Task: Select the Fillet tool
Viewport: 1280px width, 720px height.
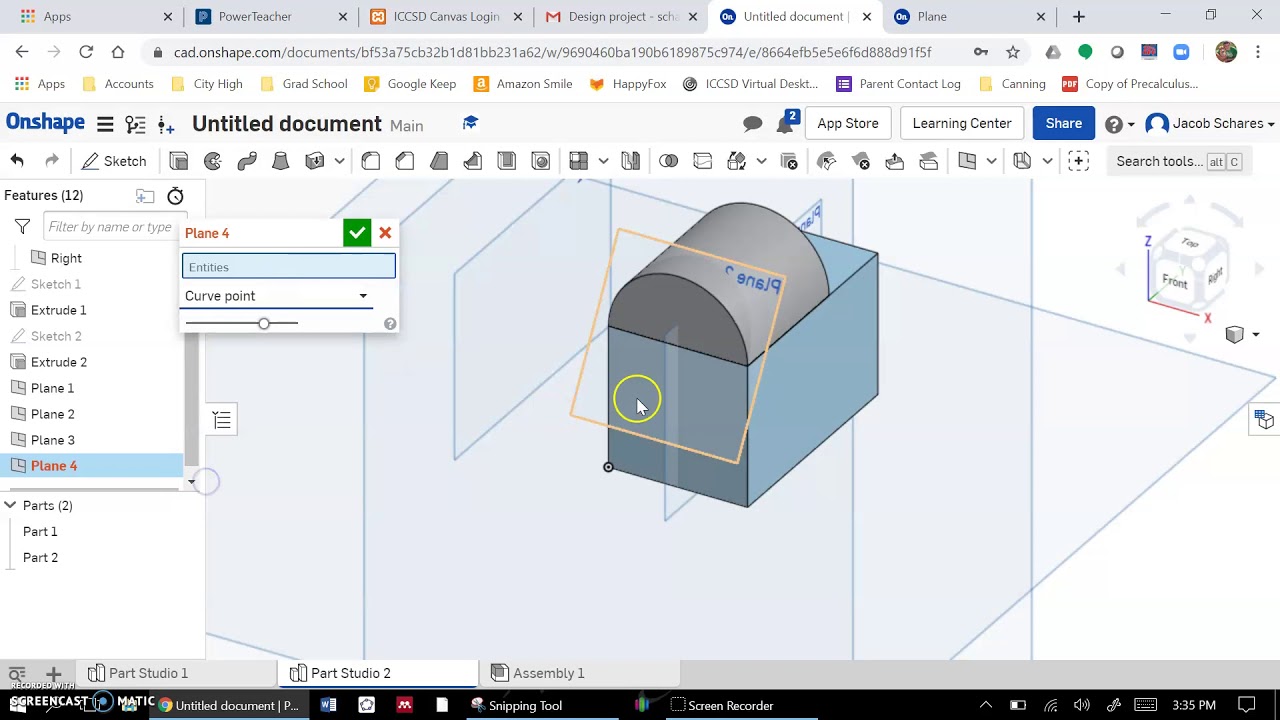Action: [x=371, y=161]
